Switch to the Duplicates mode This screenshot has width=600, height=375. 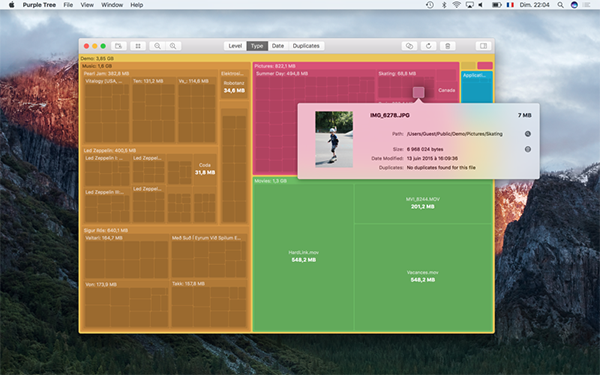click(306, 46)
